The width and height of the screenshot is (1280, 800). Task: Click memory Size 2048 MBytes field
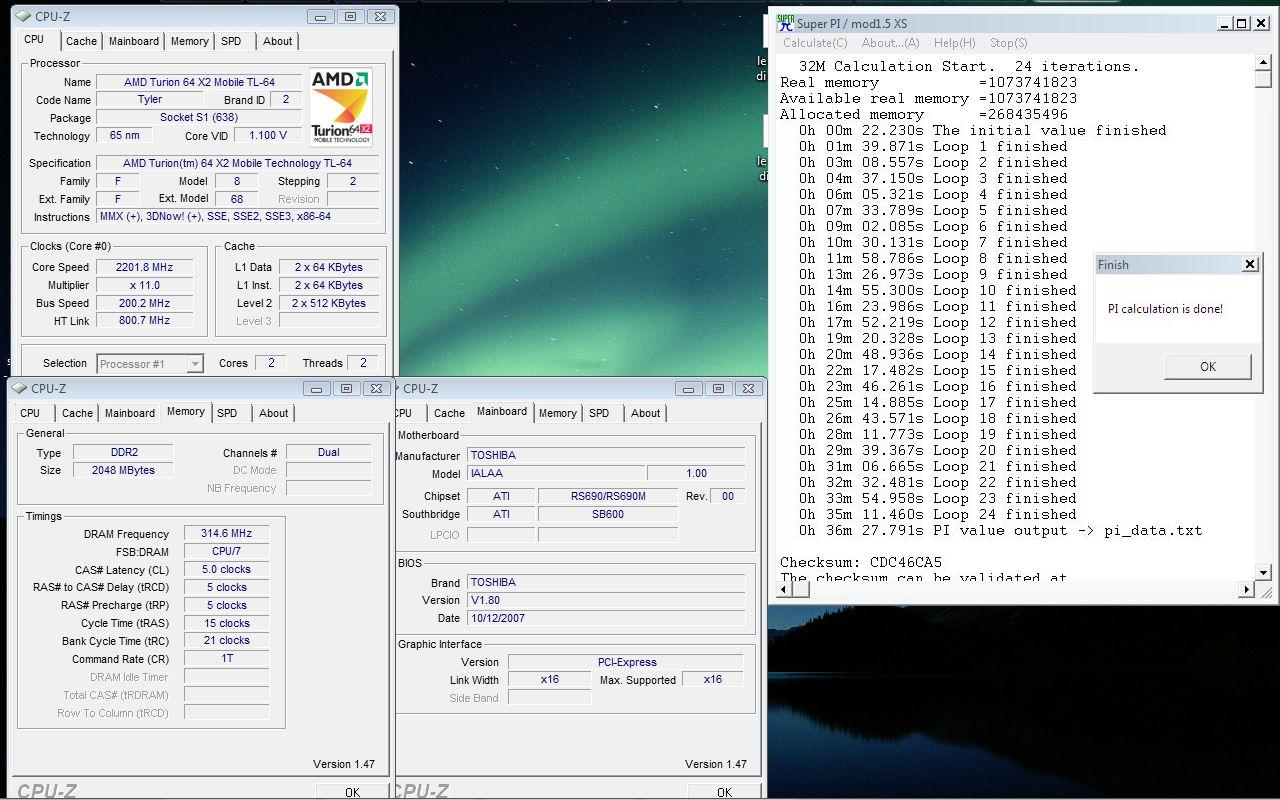click(124, 470)
